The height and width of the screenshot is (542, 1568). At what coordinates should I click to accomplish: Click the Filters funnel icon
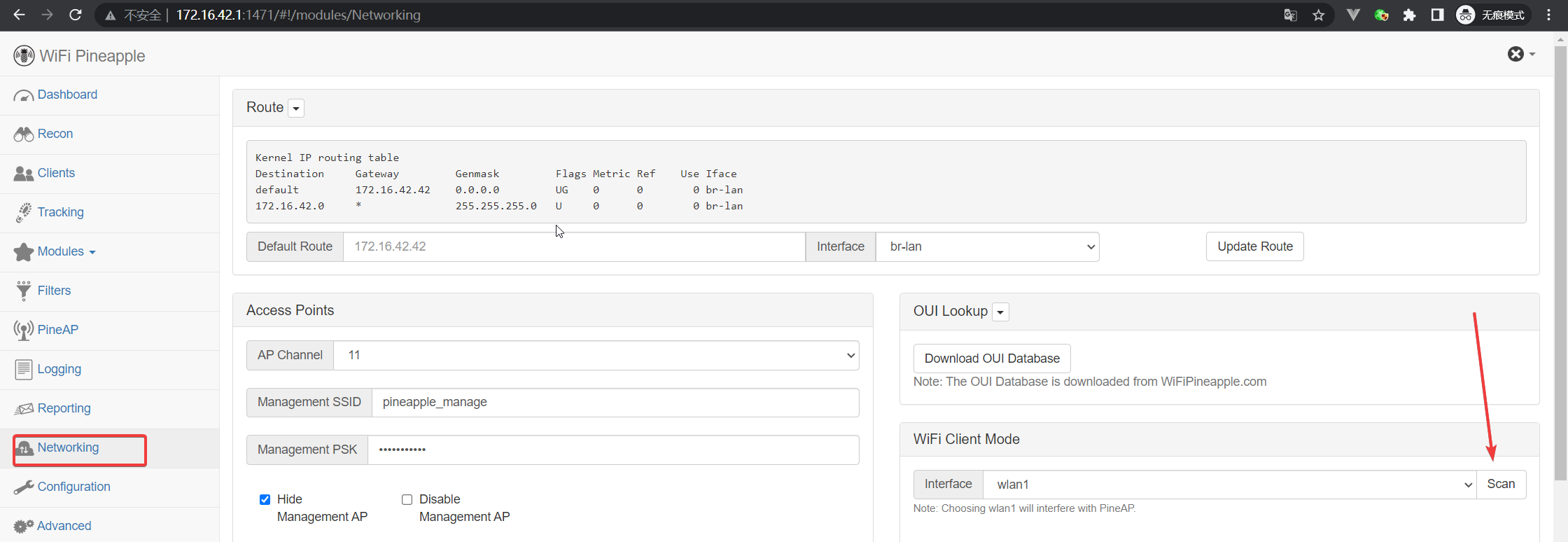pos(24,291)
